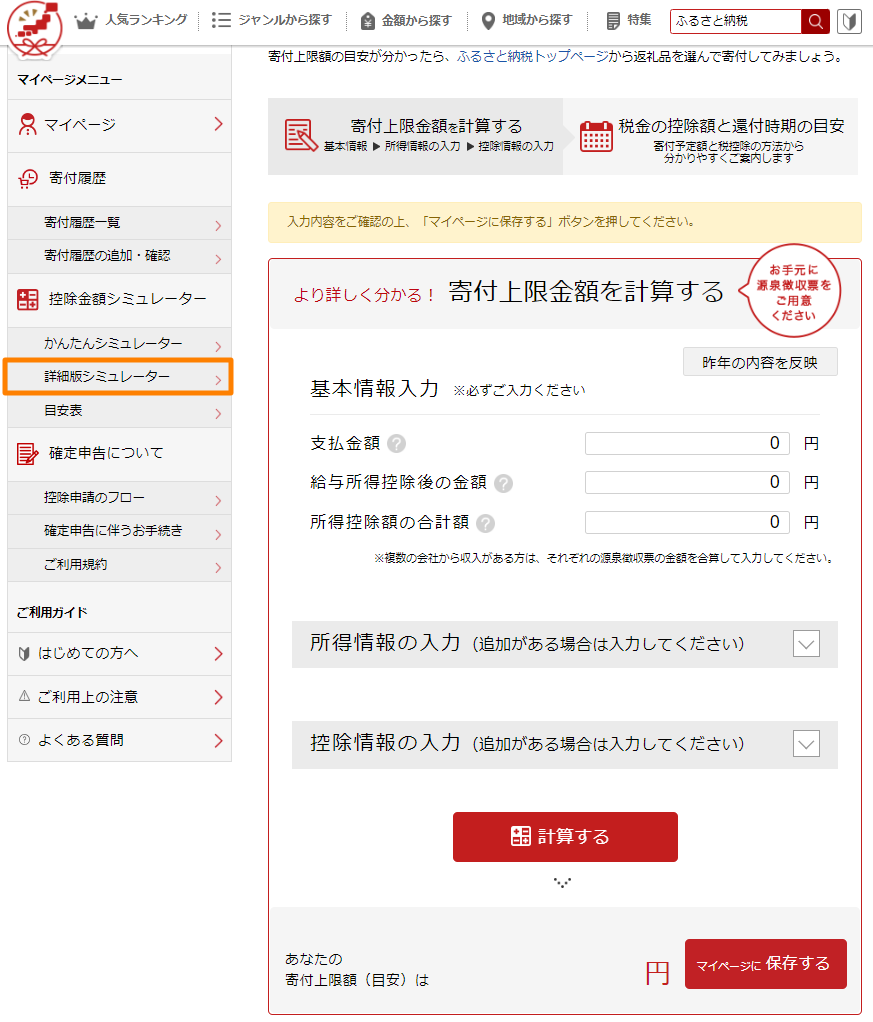The width and height of the screenshot is (873, 1022).
Task: Click the calculator icon beside 控除金額シミュレーター
Action: [x=27, y=300]
